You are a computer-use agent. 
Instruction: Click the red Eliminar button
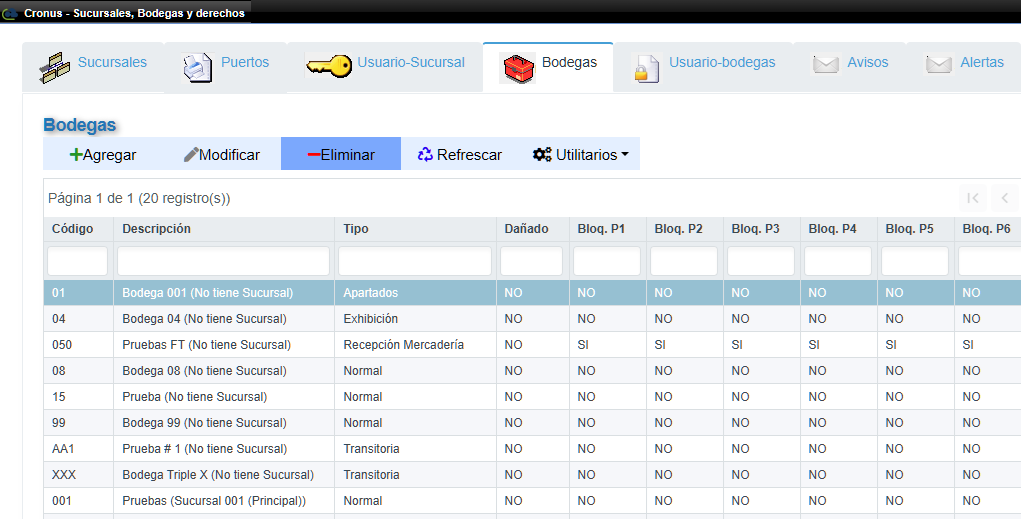[340, 154]
